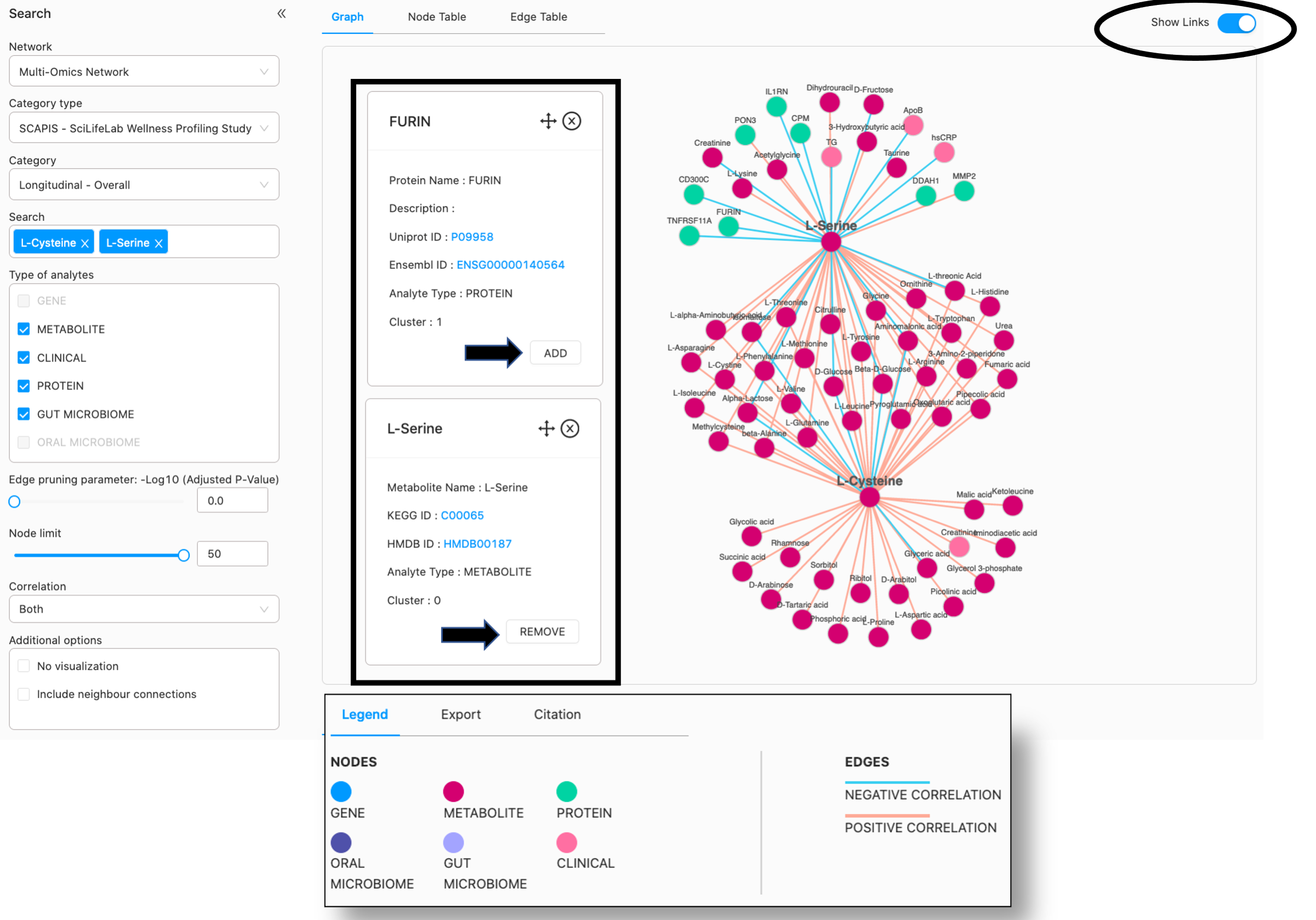The image size is (1316, 920).
Task: Open the Network dropdown
Action: click(x=144, y=72)
